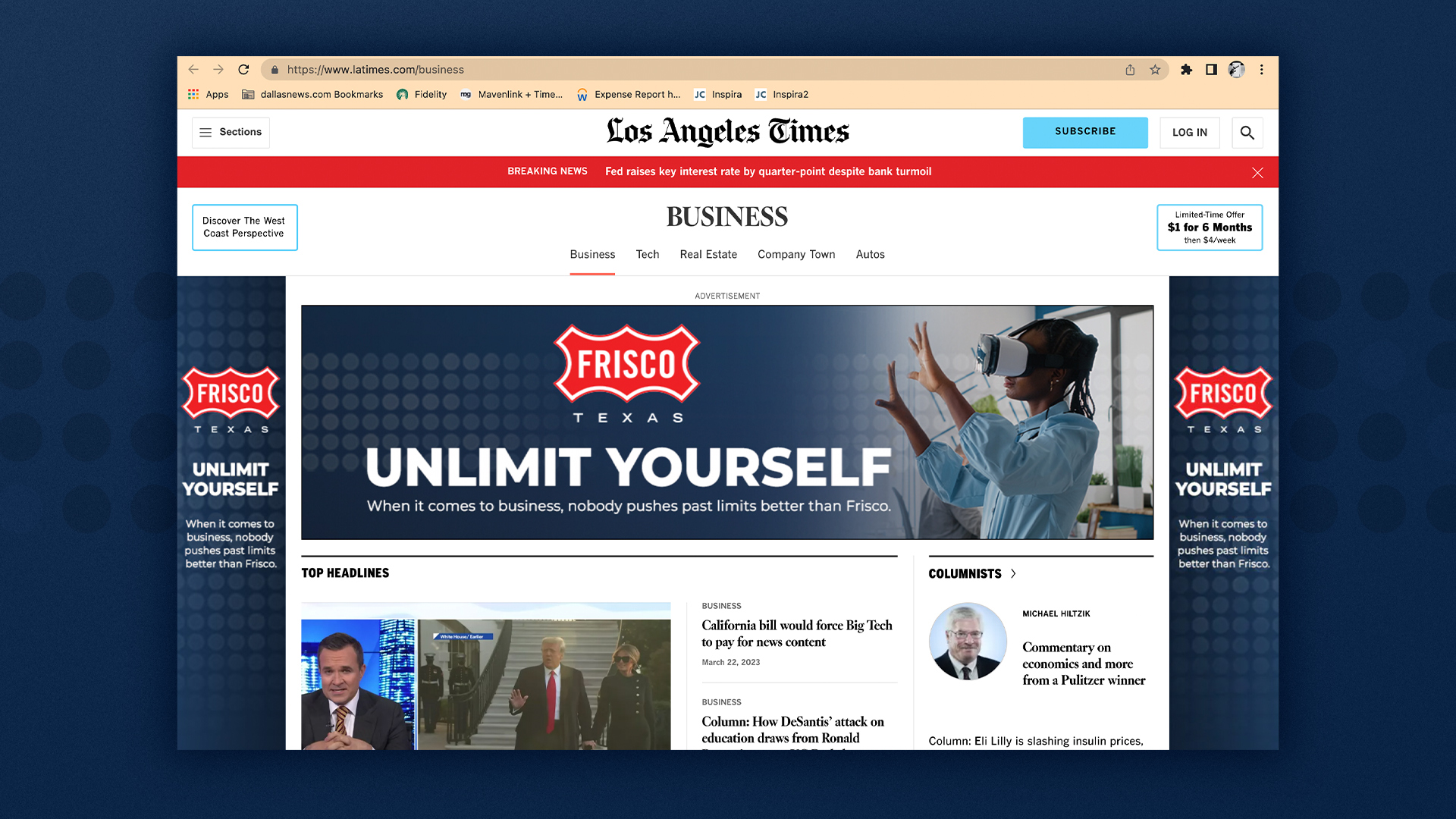Click the browser back arrow
The image size is (1456, 819).
pos(193,70)
